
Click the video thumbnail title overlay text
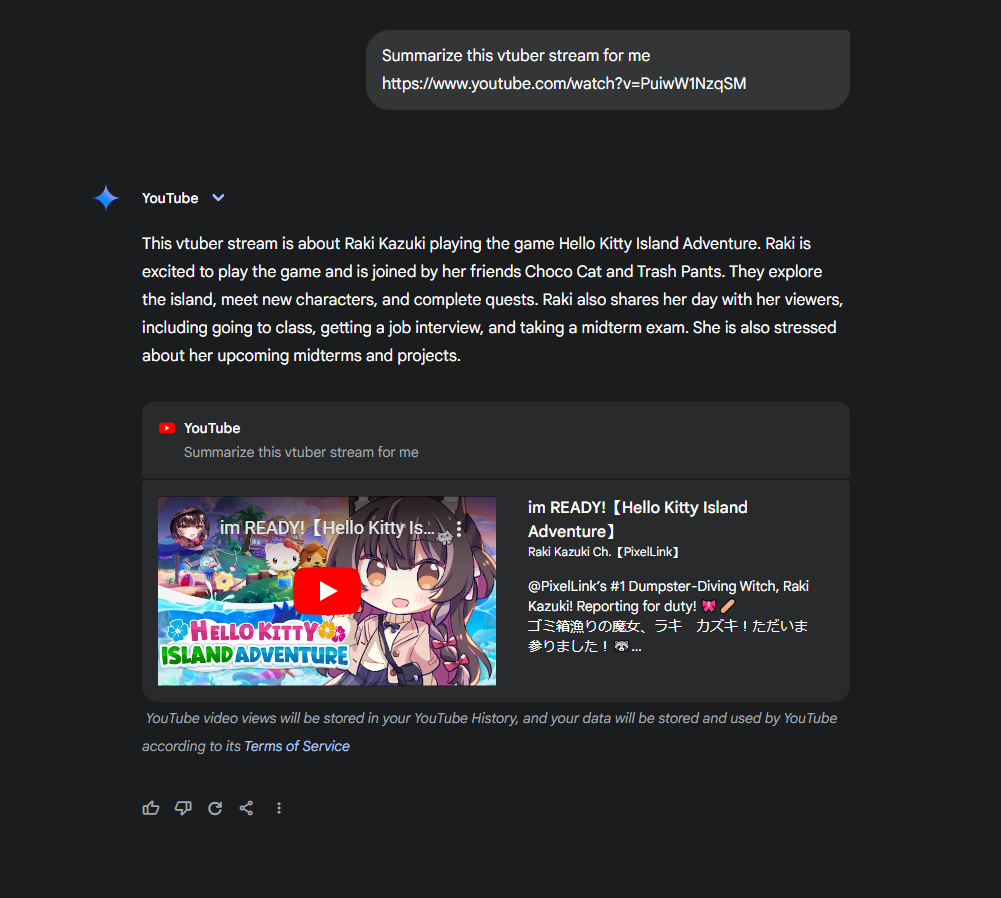coord(327,528)
